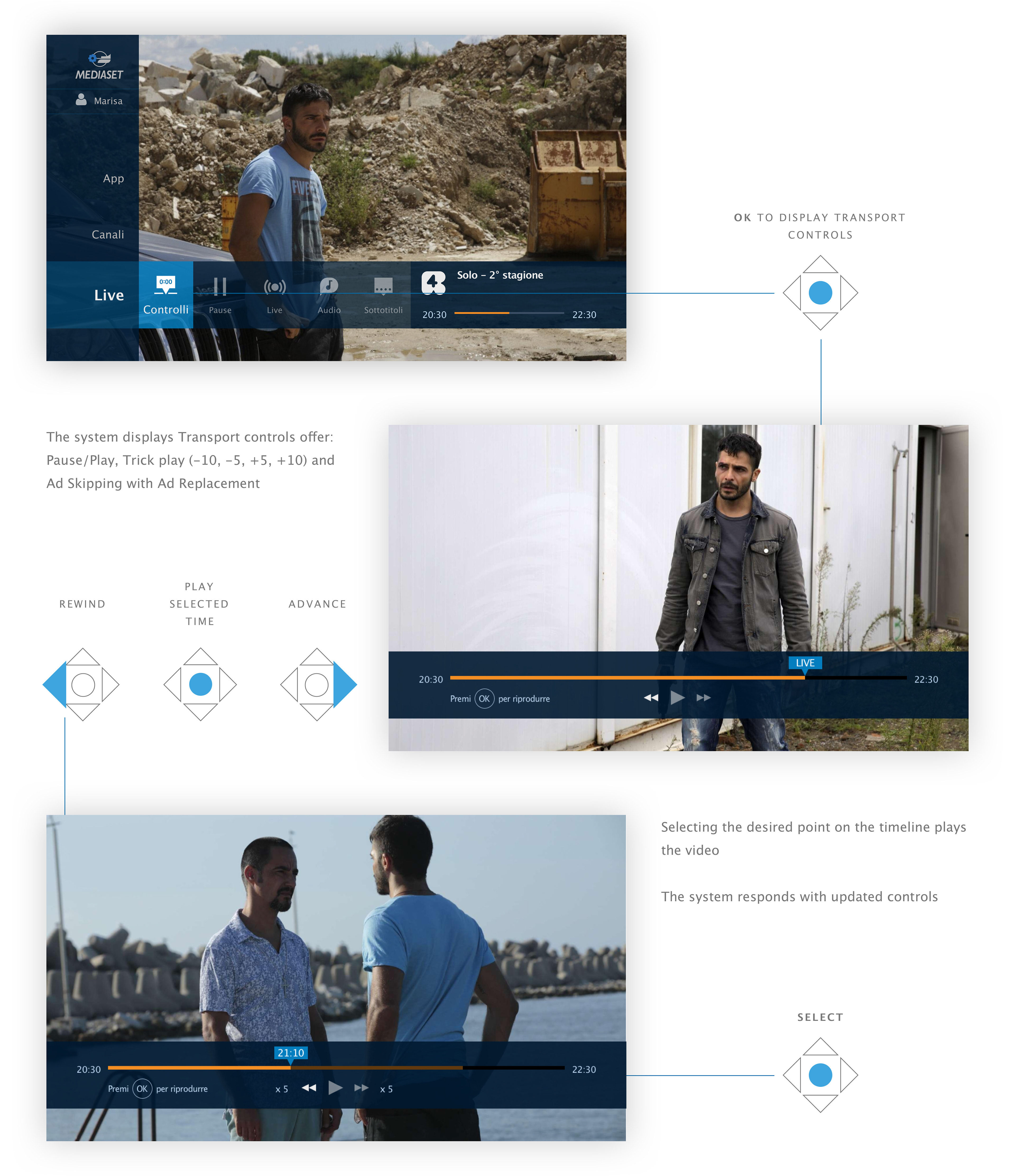The width and height of the screenshot is (1015, 1176).
Task: Click the Rete 4 channel logo
Action: (x=433, y=283)
